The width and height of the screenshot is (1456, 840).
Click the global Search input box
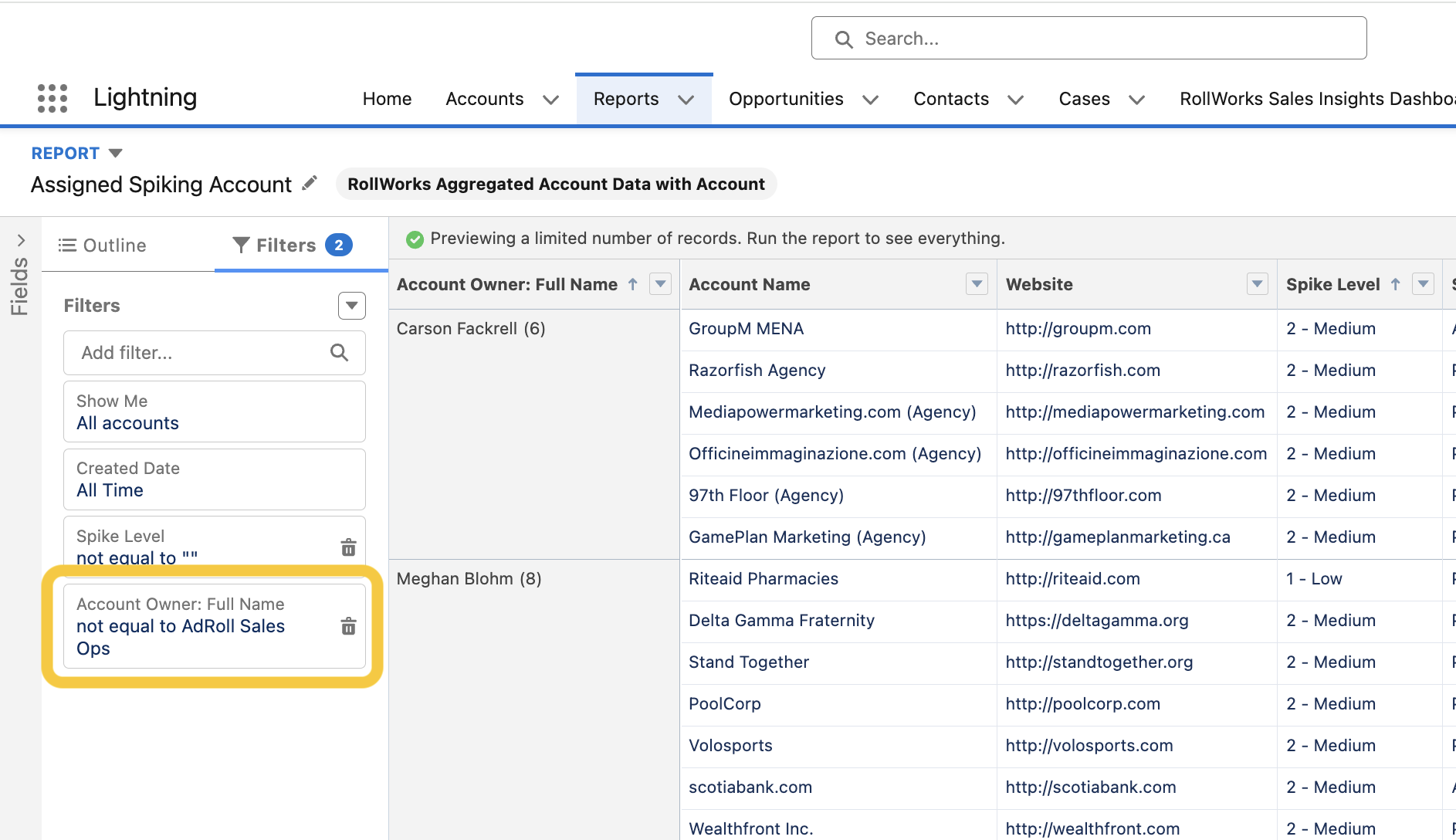point(1089,39)
